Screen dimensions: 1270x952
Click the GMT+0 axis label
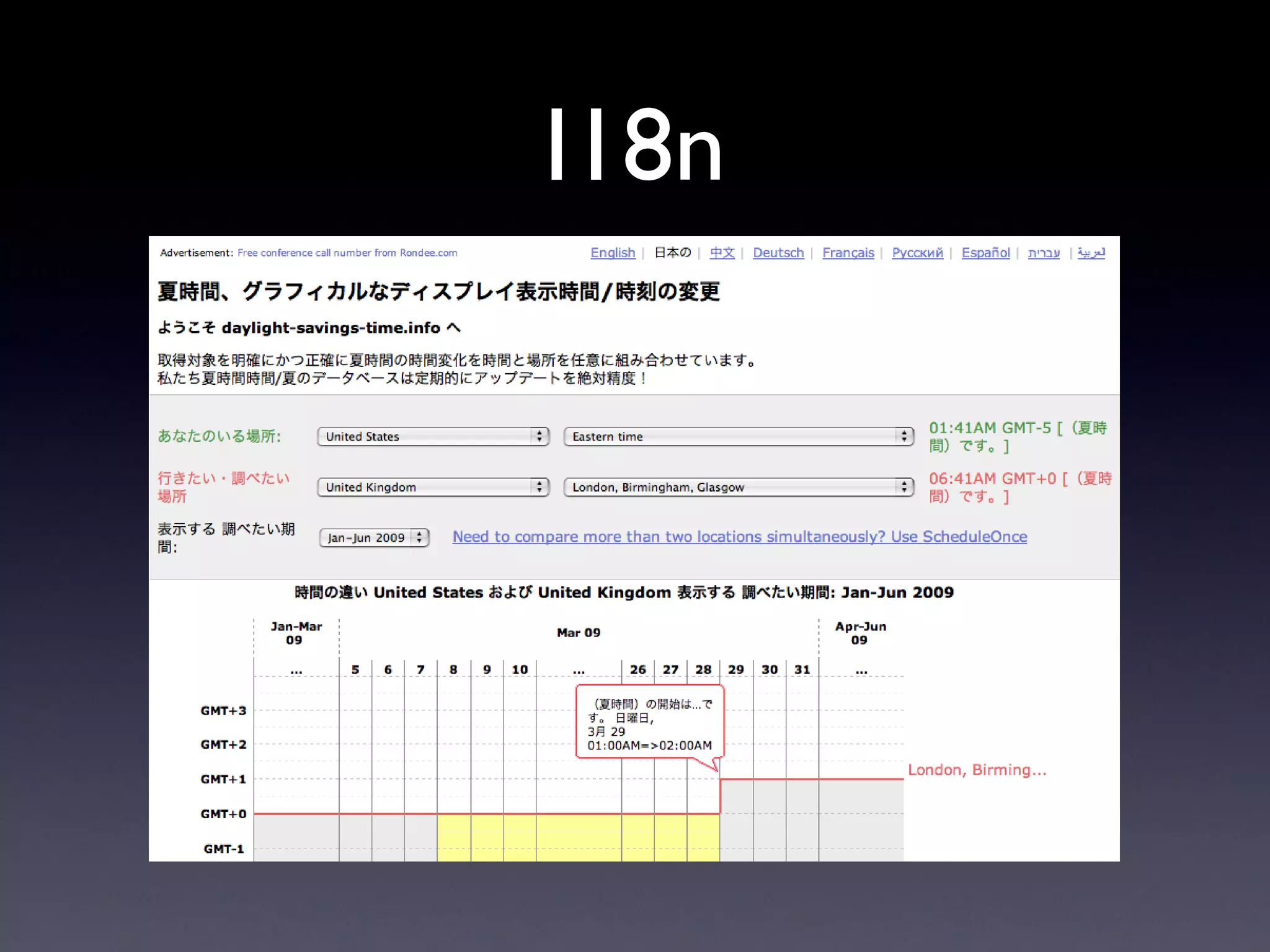pyautogui.click(x=223, y=814)
